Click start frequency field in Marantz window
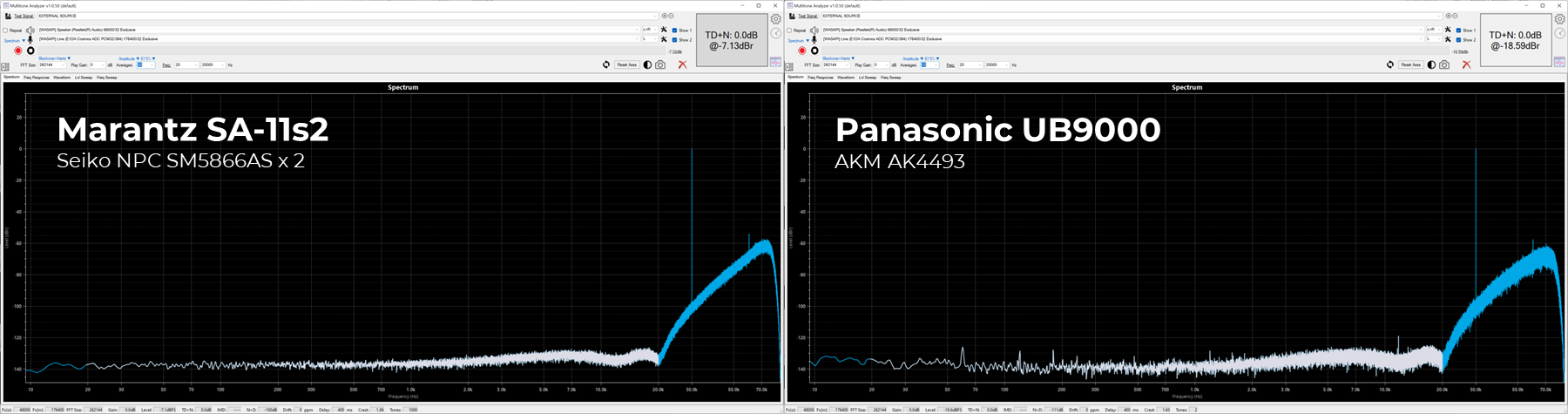Viewport: 1568px width, 414px height. point(186,64)
